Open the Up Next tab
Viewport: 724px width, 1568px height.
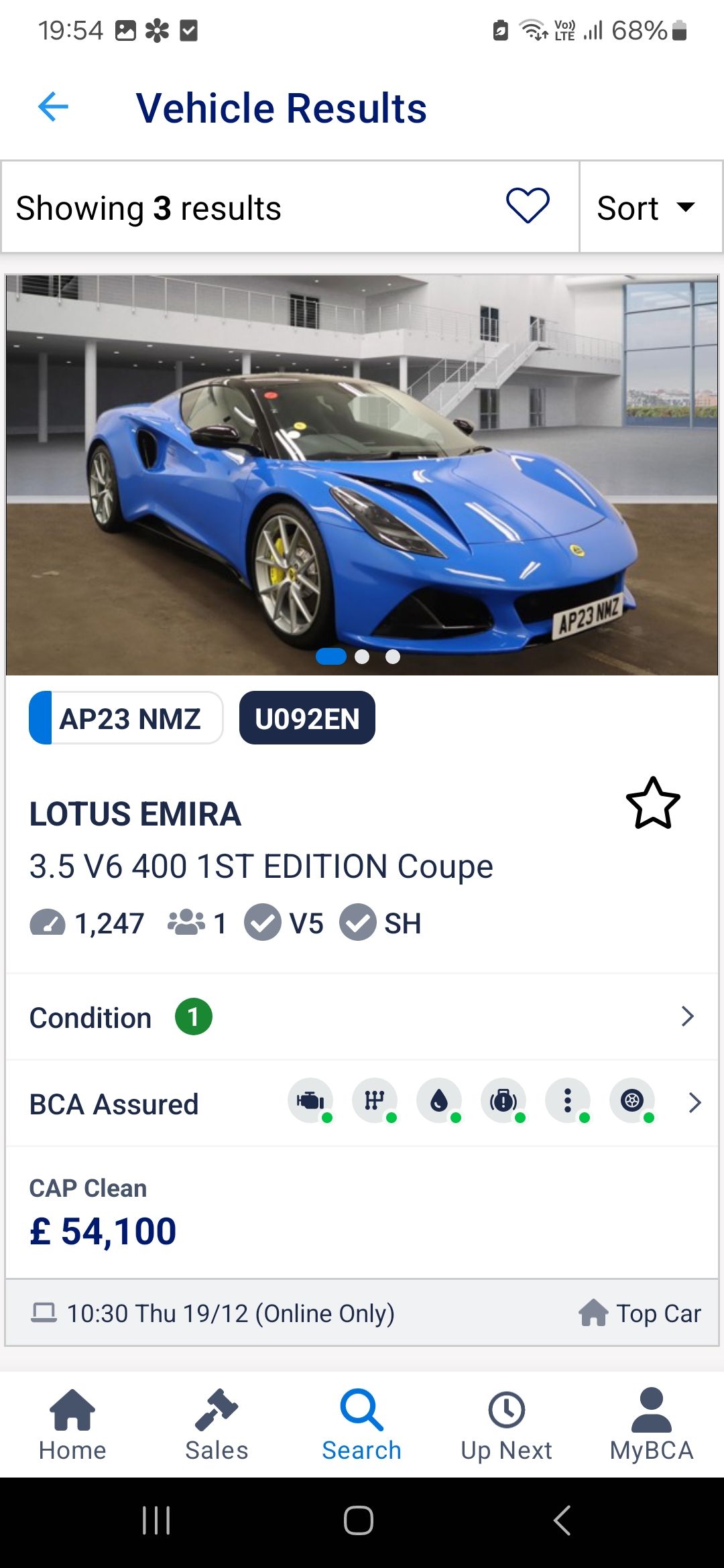506,1424
